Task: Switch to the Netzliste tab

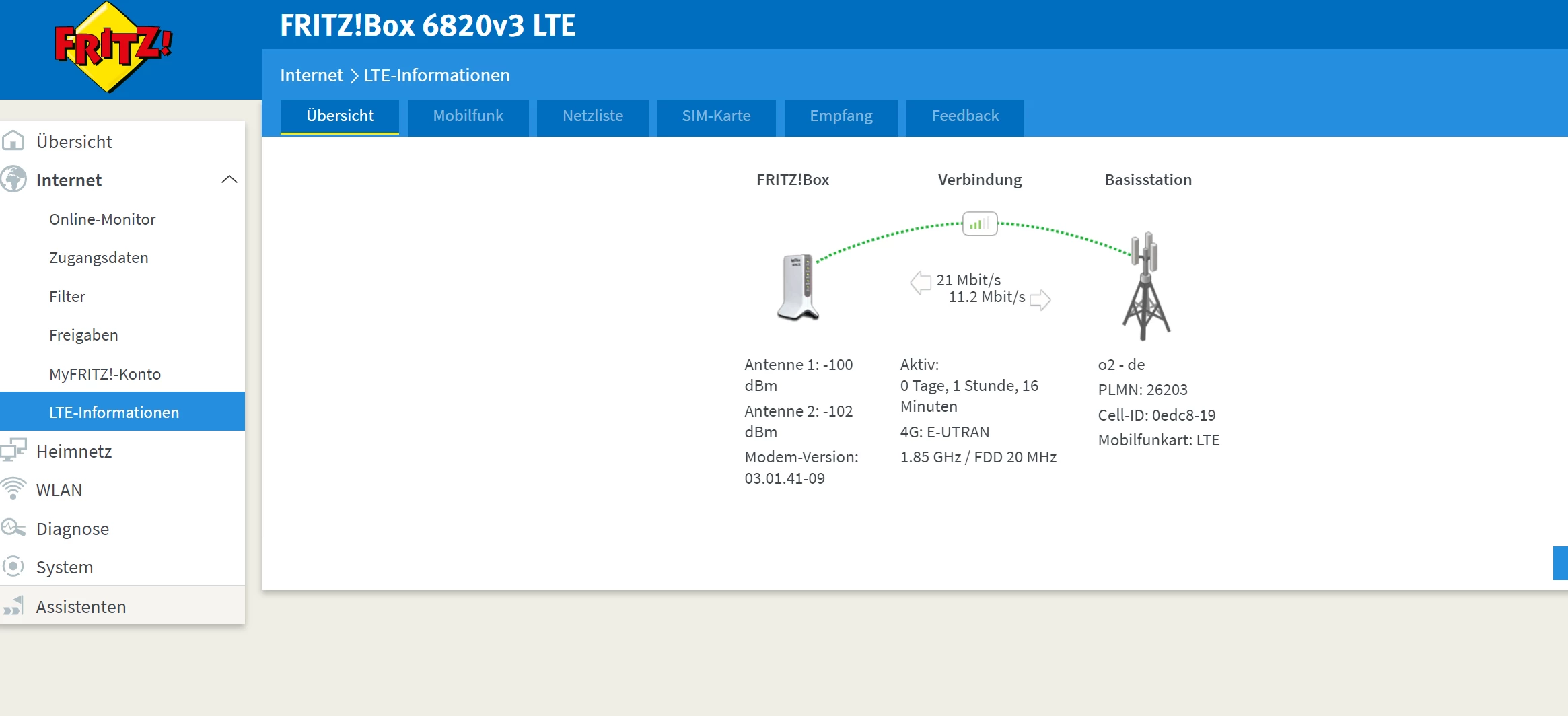Action: [593, 116]
